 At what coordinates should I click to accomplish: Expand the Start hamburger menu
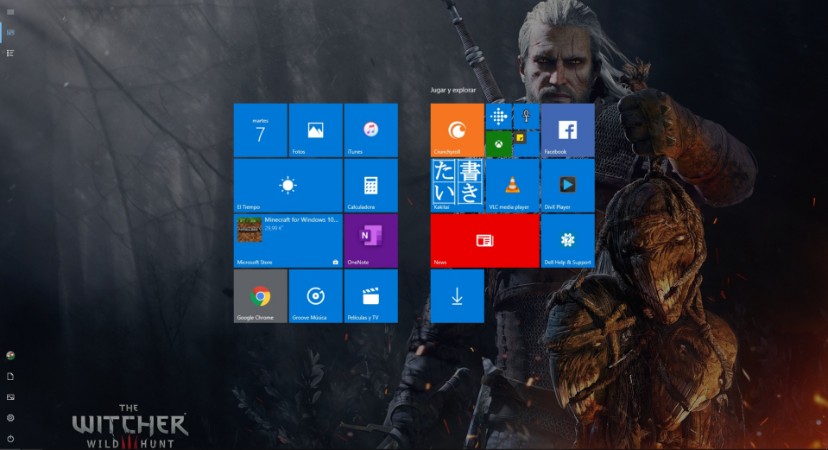(10, 12)
